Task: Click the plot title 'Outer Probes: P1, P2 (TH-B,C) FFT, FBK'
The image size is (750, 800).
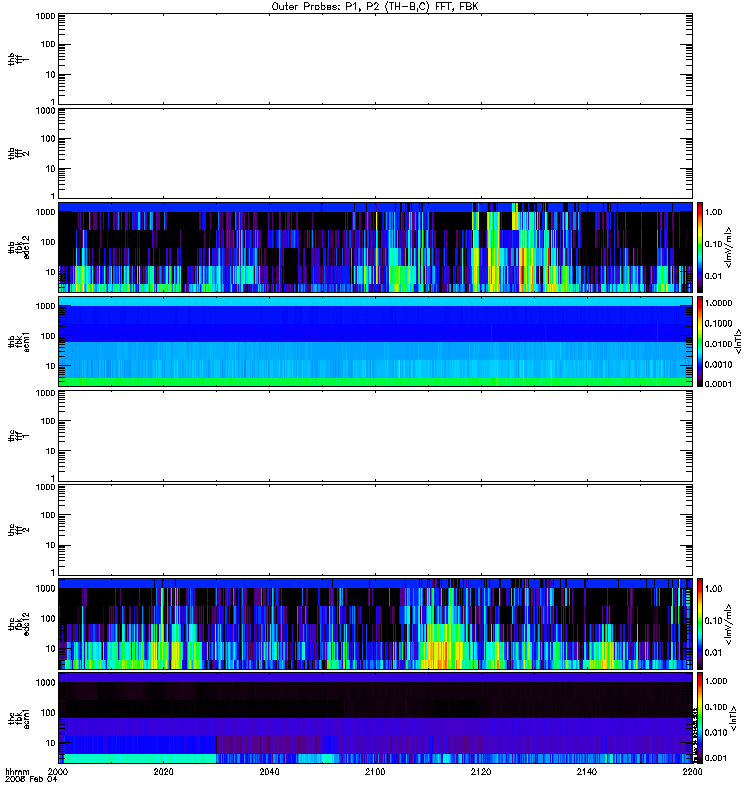Action: [375, 7]
